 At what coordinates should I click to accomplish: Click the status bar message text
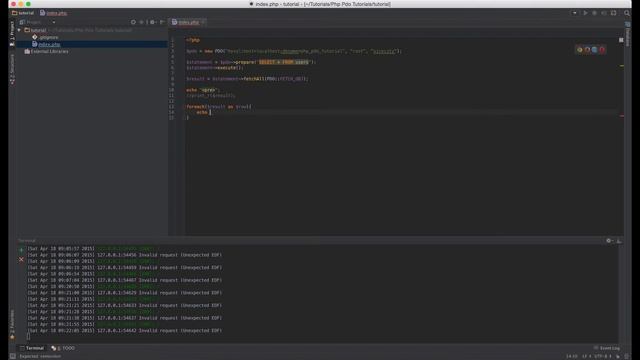tap(40, 356)
